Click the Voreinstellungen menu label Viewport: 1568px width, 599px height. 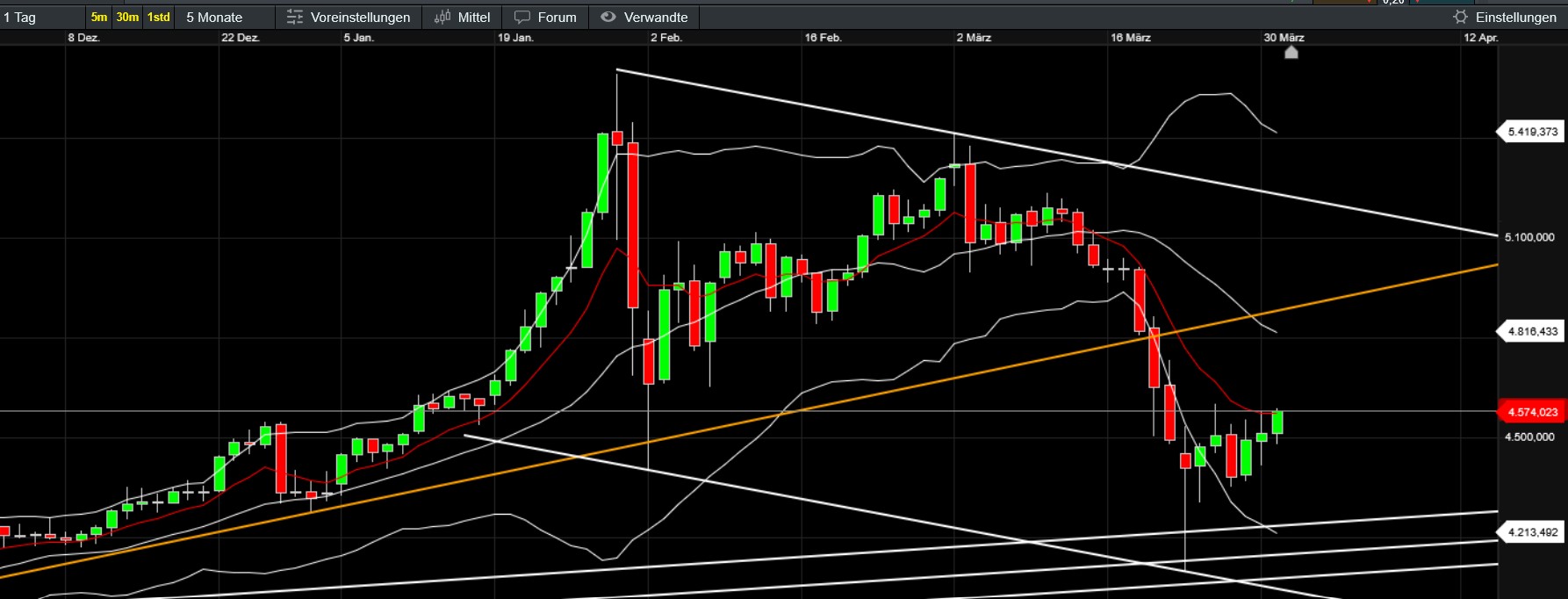click(360, 18)
